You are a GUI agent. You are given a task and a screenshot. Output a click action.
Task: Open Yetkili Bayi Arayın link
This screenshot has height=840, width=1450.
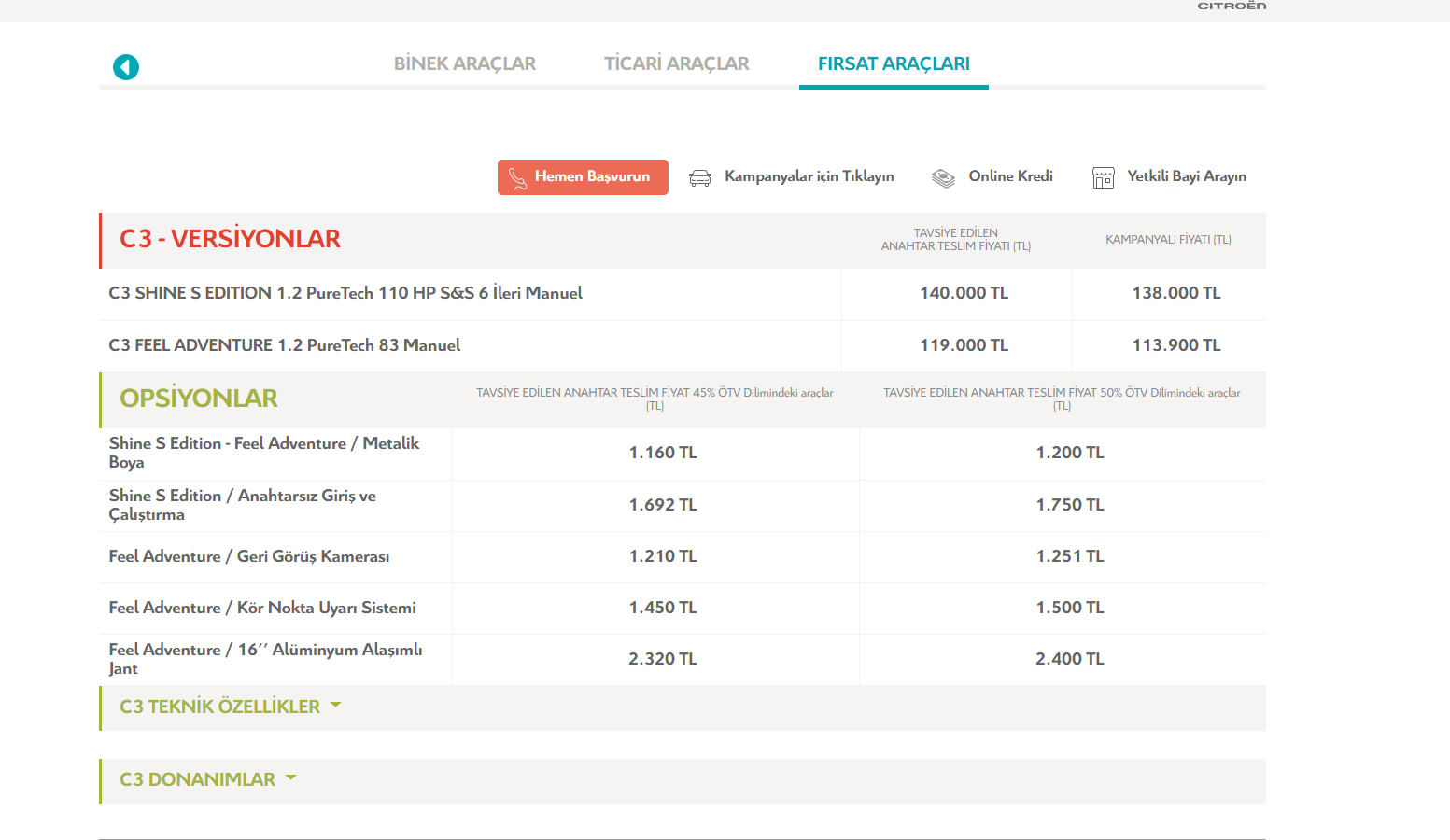click(1187, 176)
